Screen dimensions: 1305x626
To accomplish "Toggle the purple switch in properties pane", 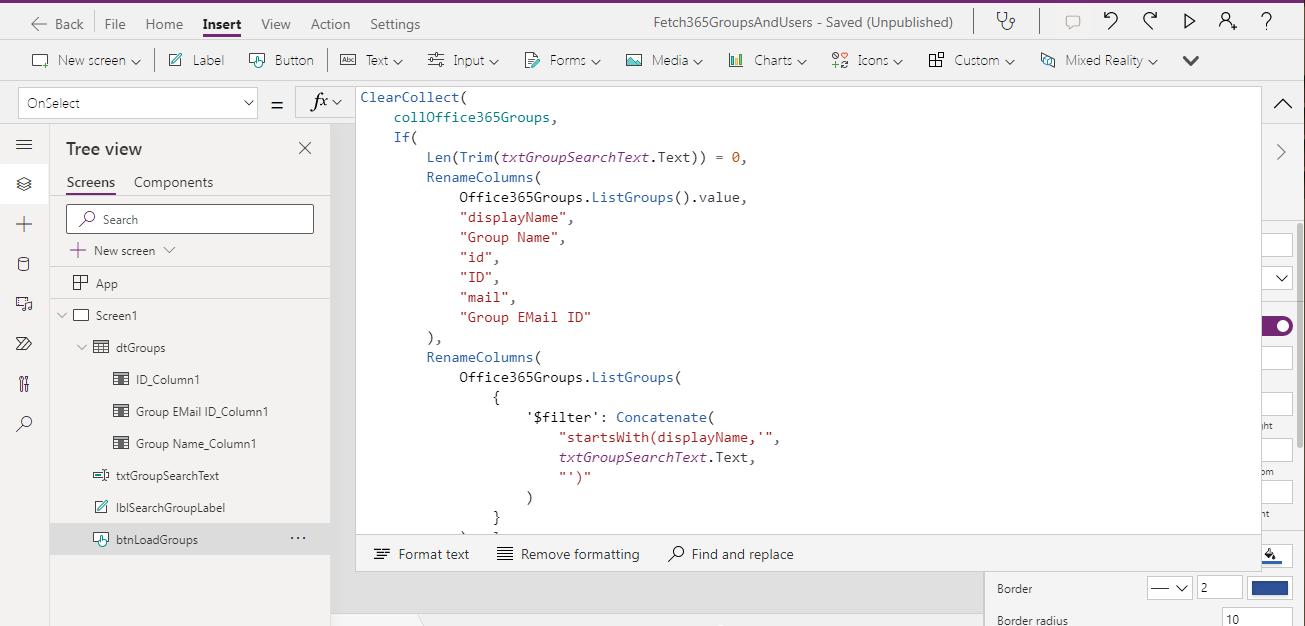I will click(x=1277, y=326).
